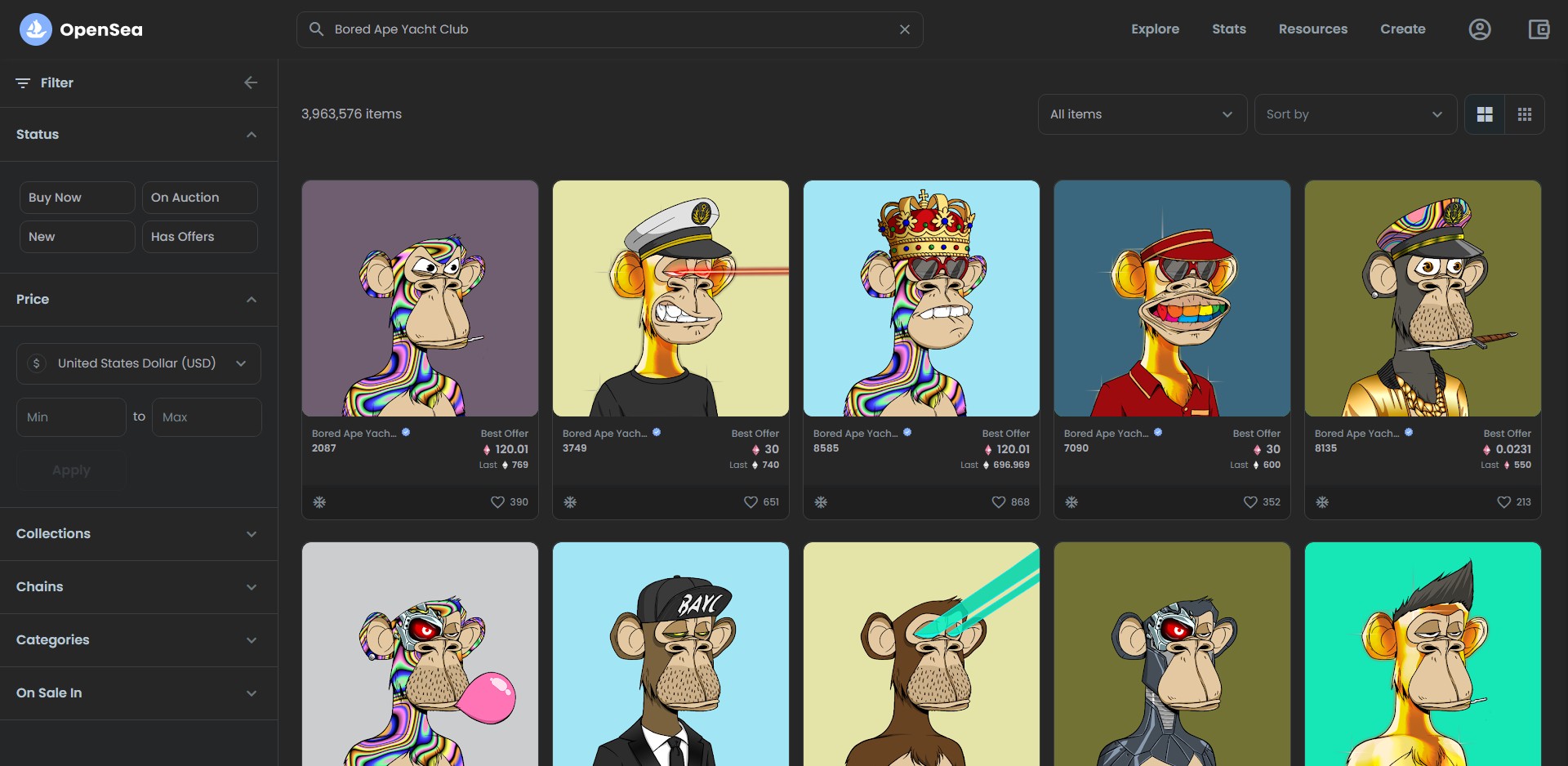
Task: Open the bubblegum ape image
Action: coord(420,654)
